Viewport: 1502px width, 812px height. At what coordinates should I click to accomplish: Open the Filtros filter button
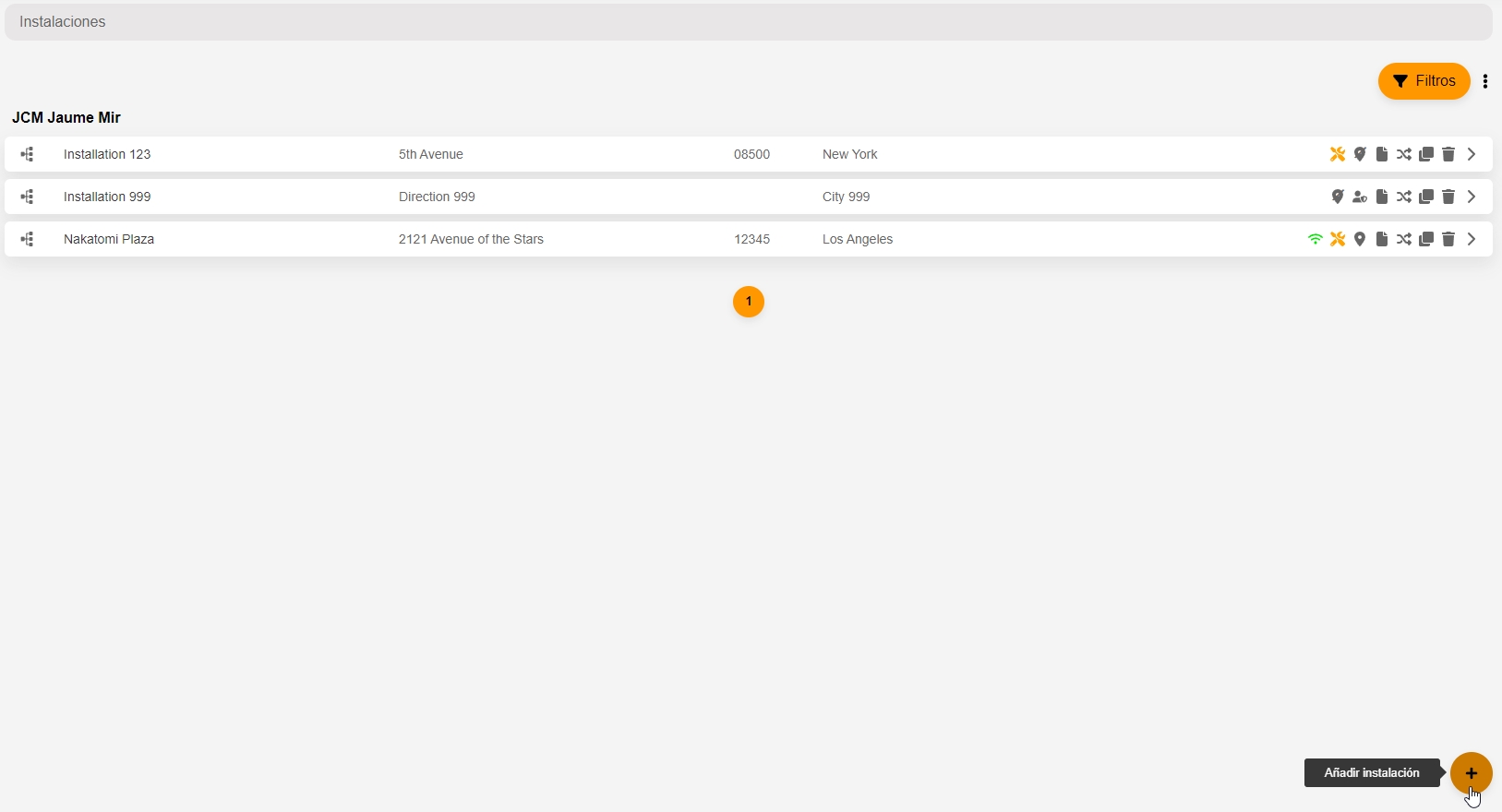point(1424,81)
